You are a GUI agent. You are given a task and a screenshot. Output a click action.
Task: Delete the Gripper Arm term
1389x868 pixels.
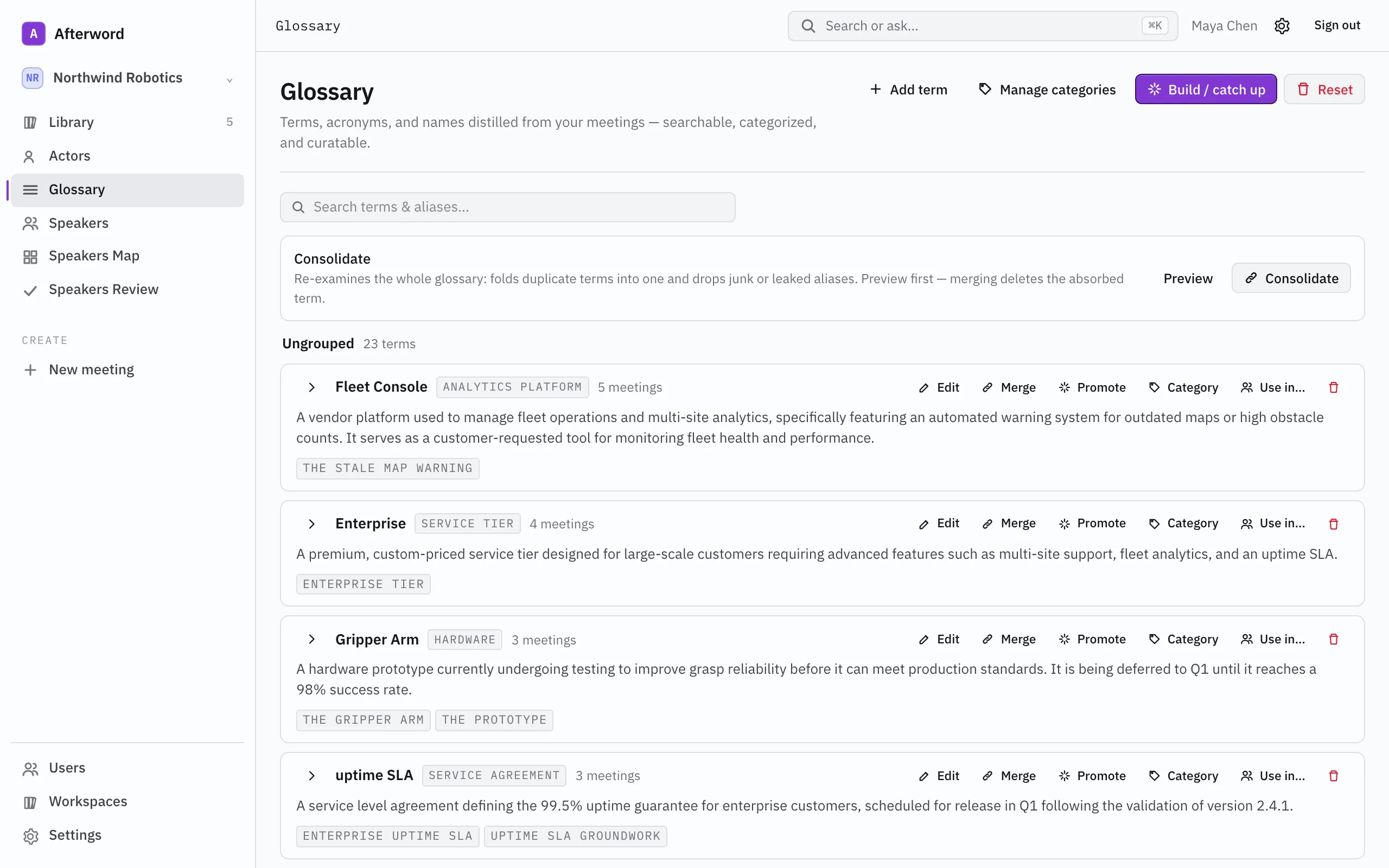click(1333, 639)
